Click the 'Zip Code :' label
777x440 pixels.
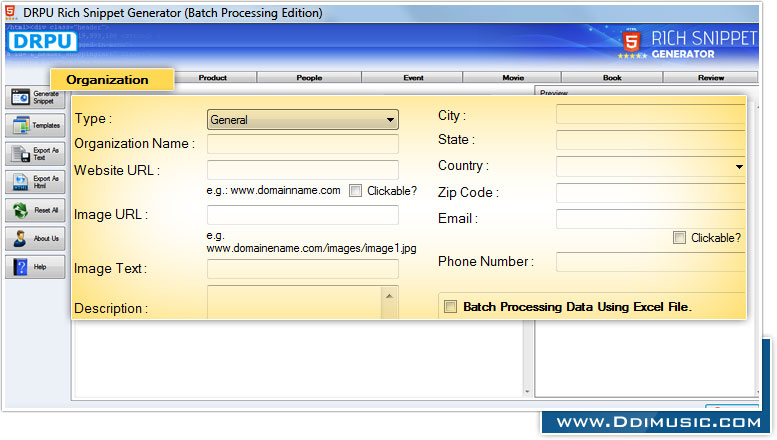coord(468,192)
